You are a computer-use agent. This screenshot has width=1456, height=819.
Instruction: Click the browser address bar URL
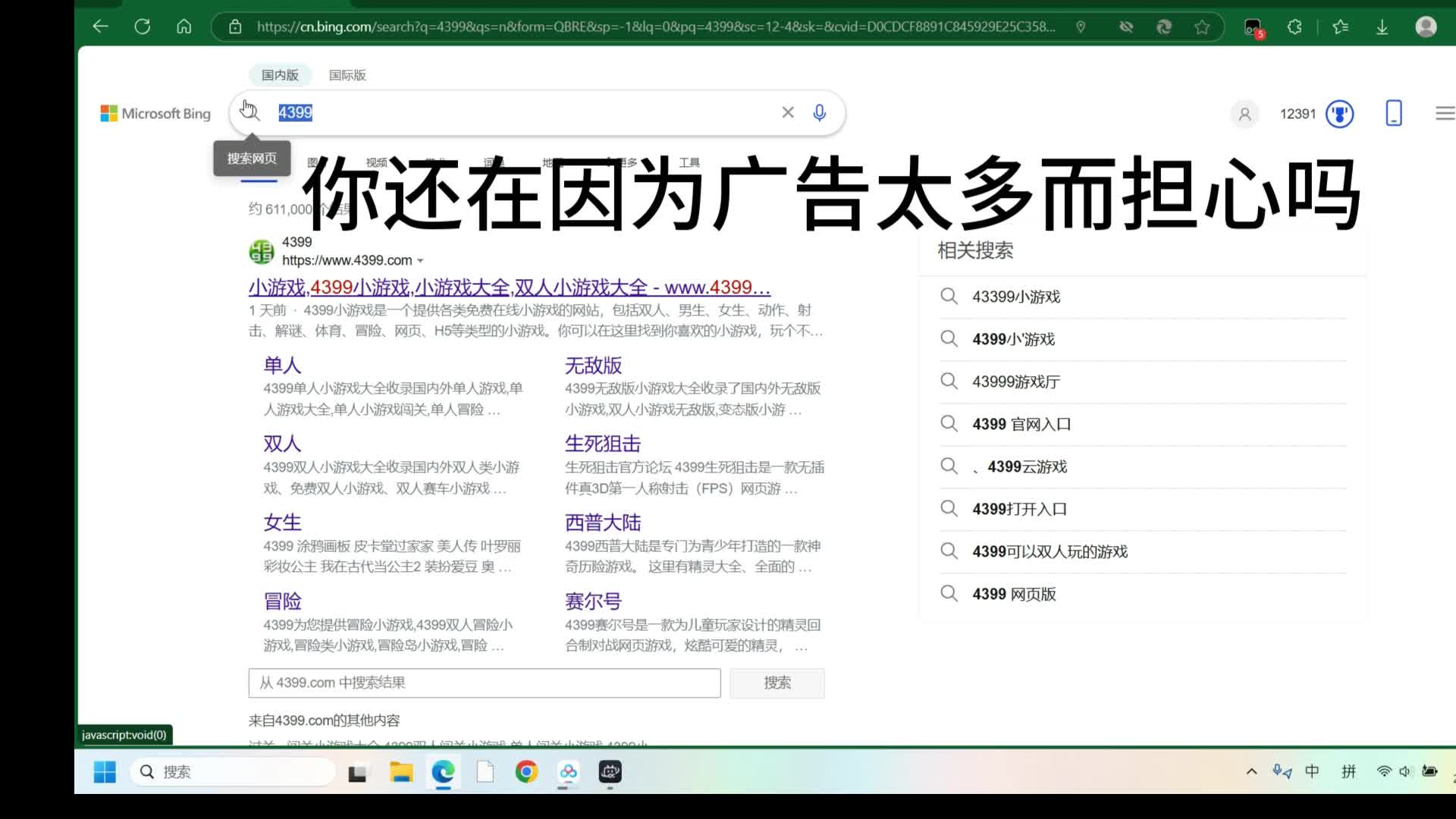656,27
